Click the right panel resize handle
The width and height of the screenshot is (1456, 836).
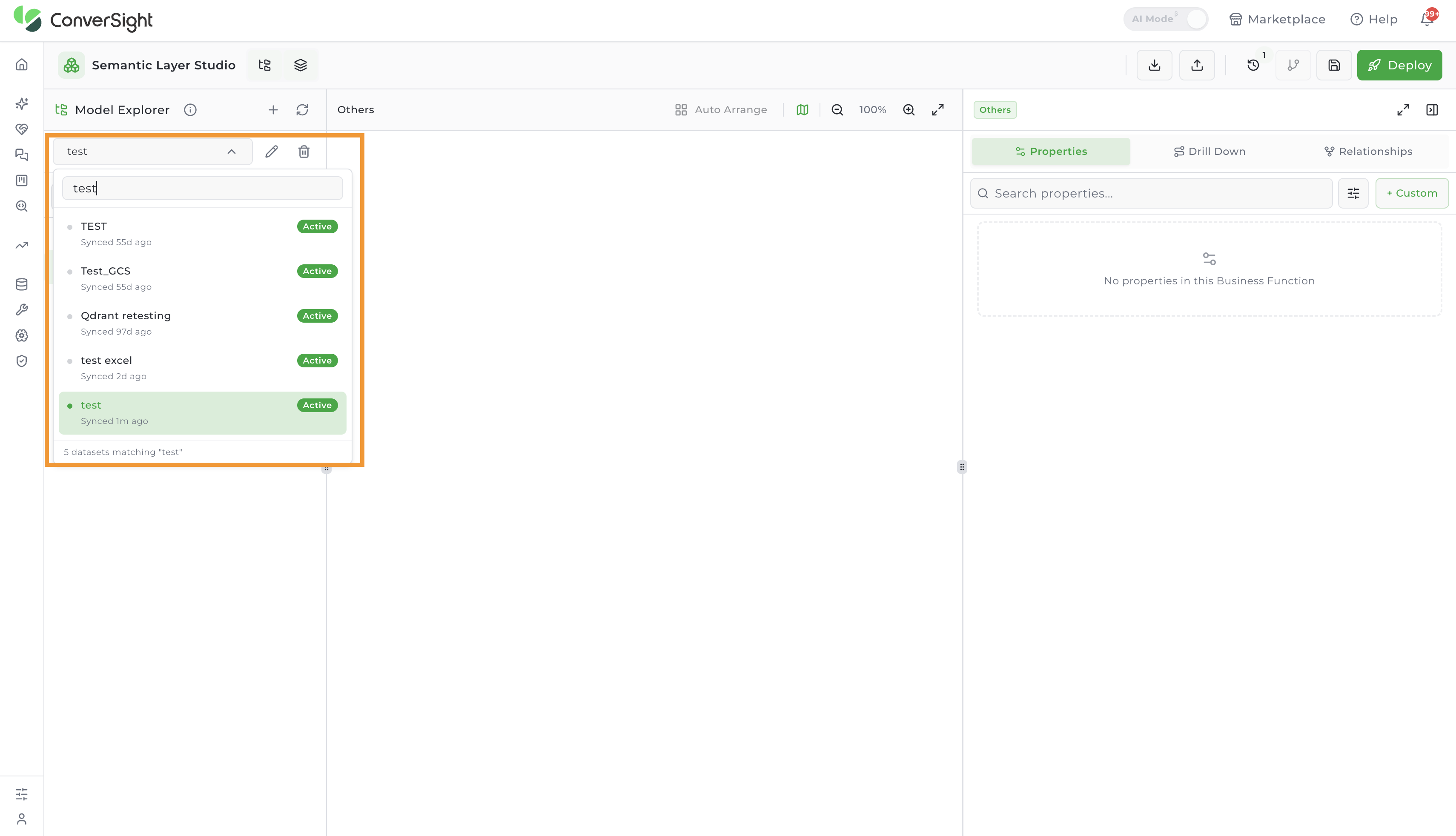(962, 467)
